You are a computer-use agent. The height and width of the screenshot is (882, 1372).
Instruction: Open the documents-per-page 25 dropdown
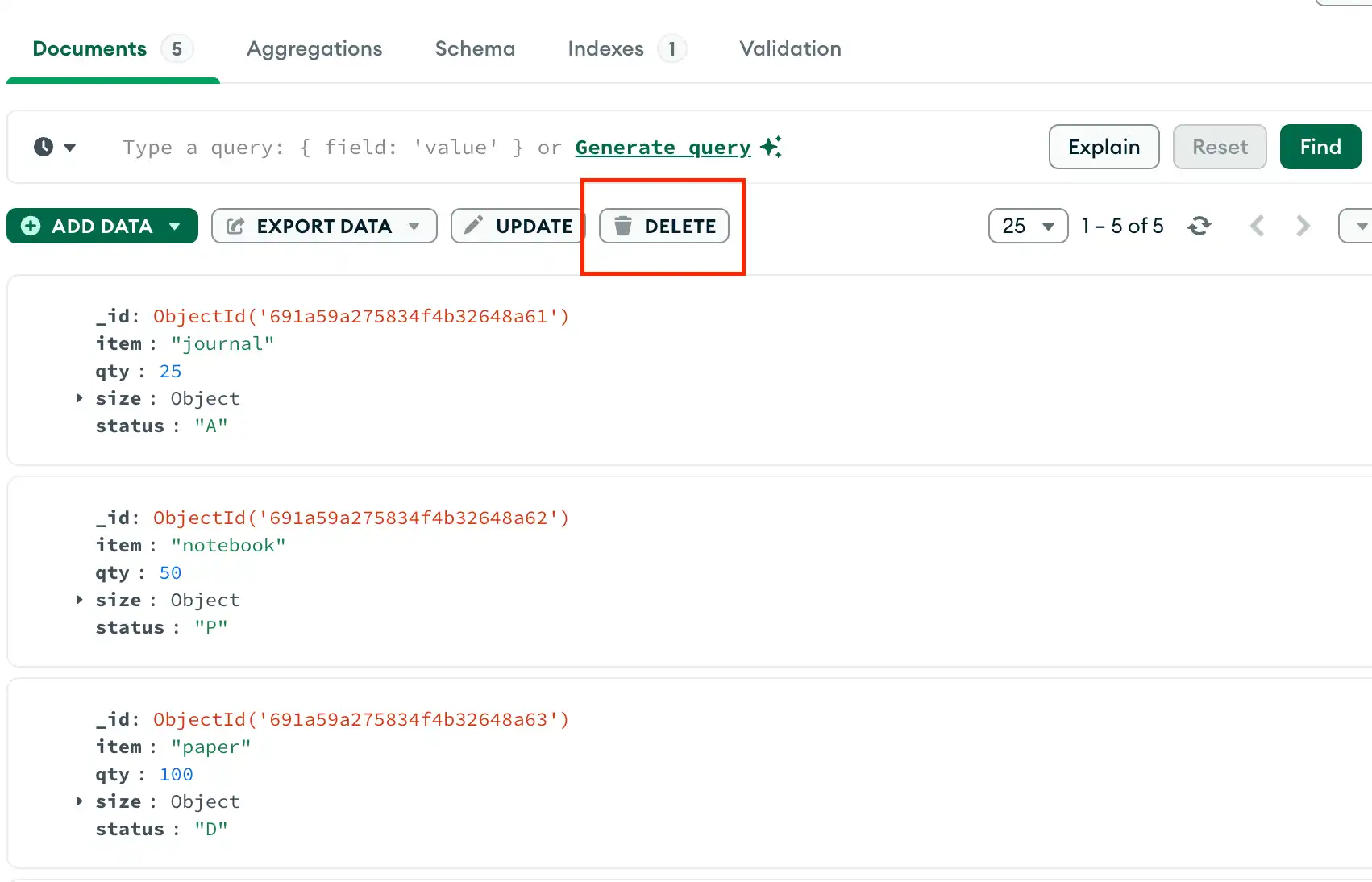point(1027,226)
